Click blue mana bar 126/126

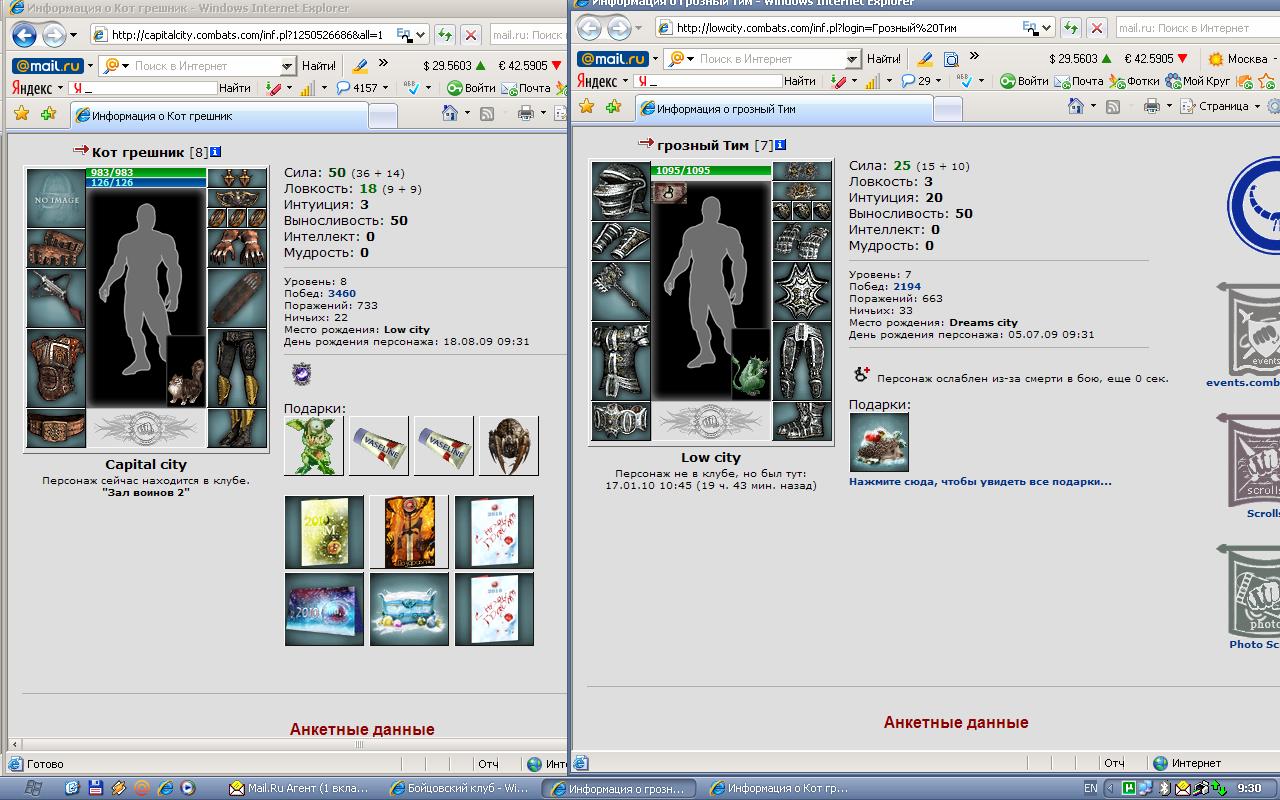pos(147,183)
